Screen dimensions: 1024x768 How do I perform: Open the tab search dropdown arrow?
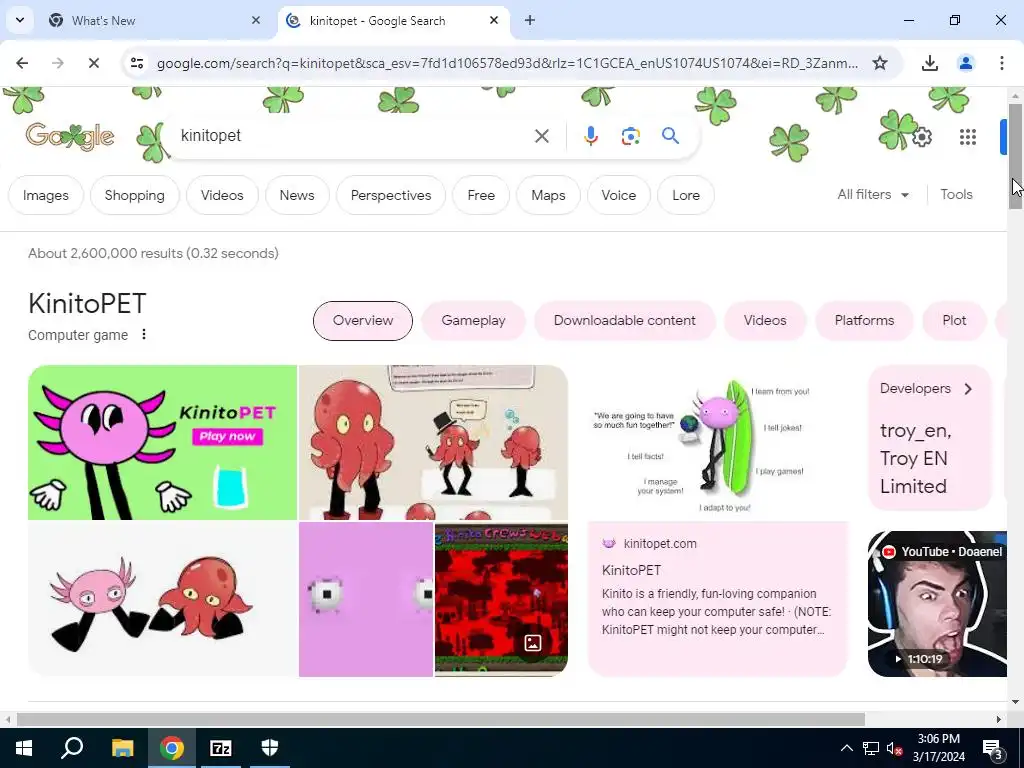click(20, 20)
